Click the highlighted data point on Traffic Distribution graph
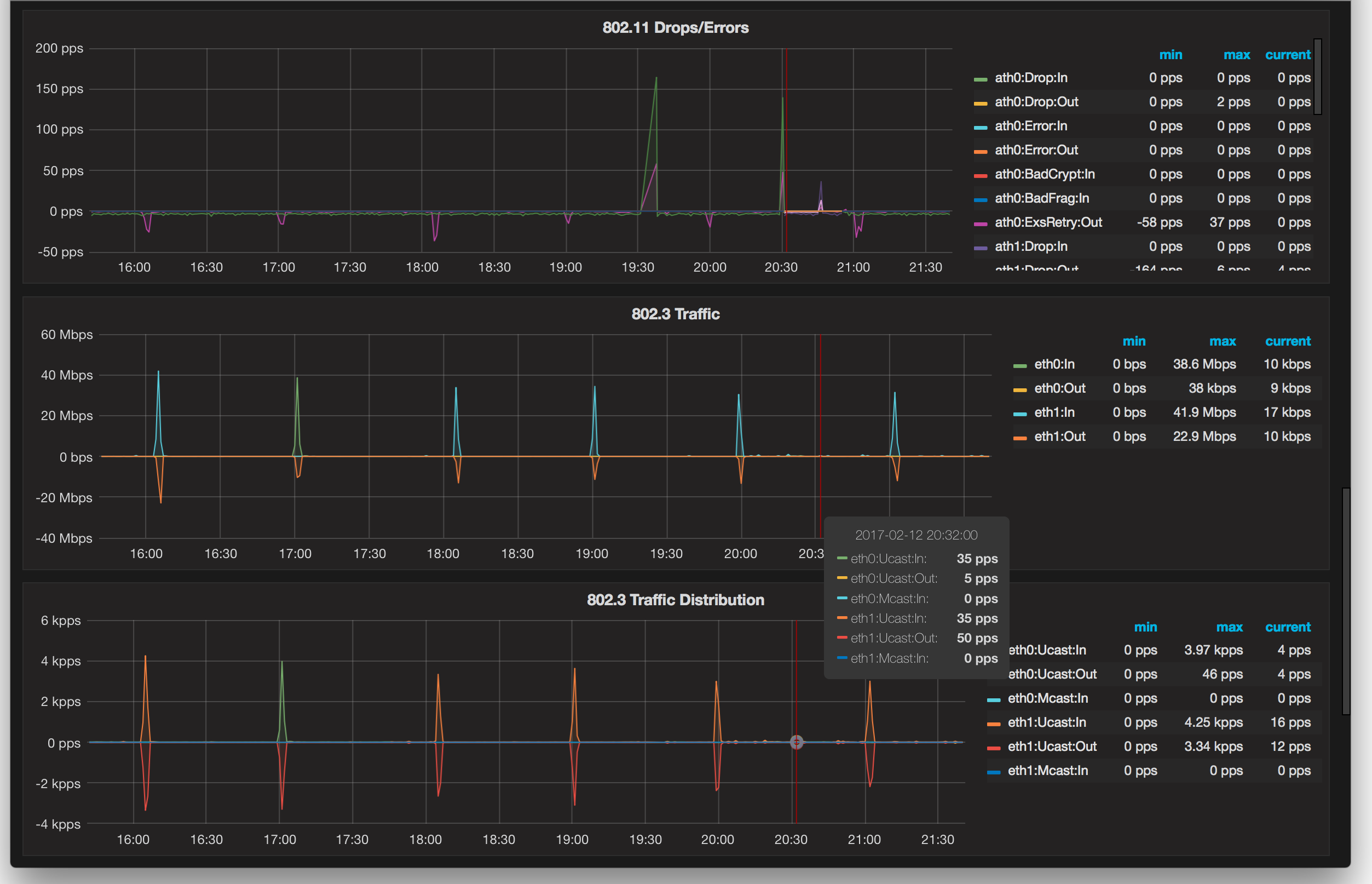The image size is (1372, 884). pos(797,742)
